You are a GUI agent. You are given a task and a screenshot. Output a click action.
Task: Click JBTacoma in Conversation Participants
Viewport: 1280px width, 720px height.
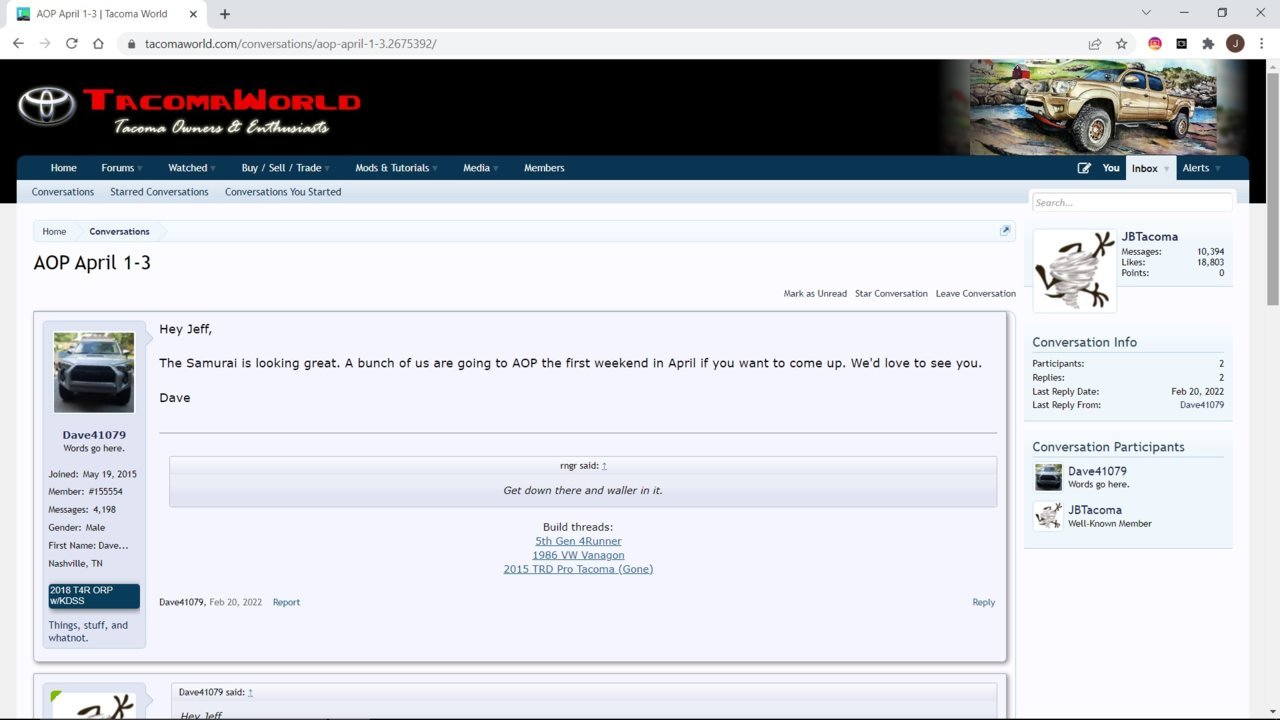pyautogui.click(x=1095, y=510)
